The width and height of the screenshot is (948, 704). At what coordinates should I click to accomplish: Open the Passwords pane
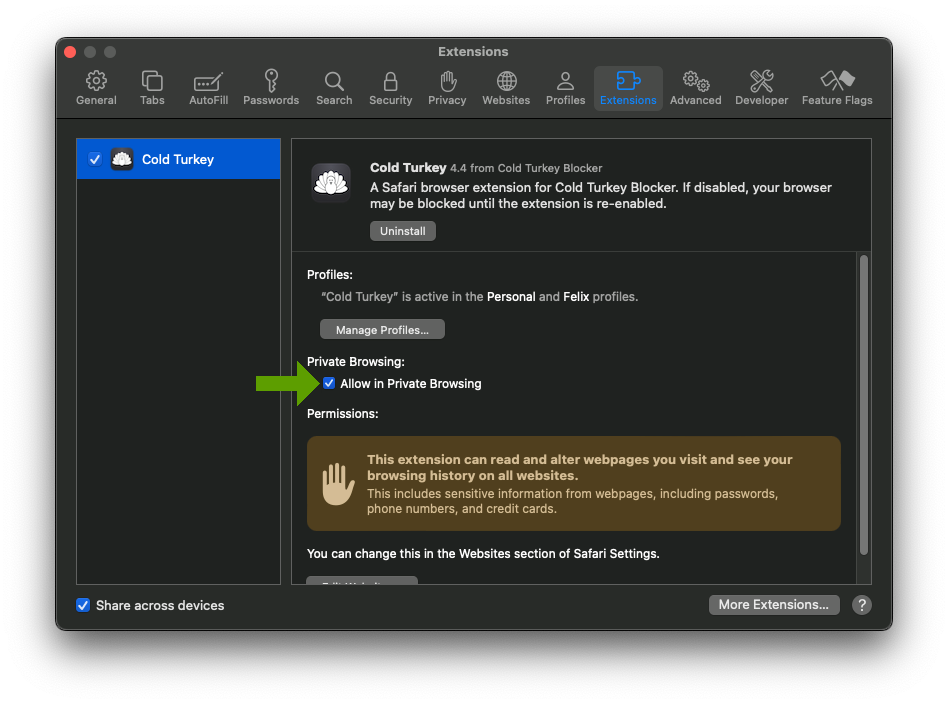pyautogui.click(x=271, y=88)
